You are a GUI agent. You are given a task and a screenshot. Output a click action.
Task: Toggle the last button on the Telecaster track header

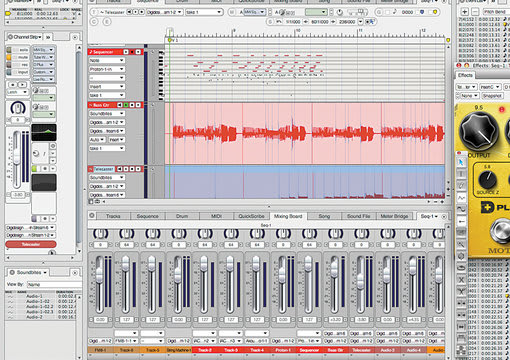point(138,169)
